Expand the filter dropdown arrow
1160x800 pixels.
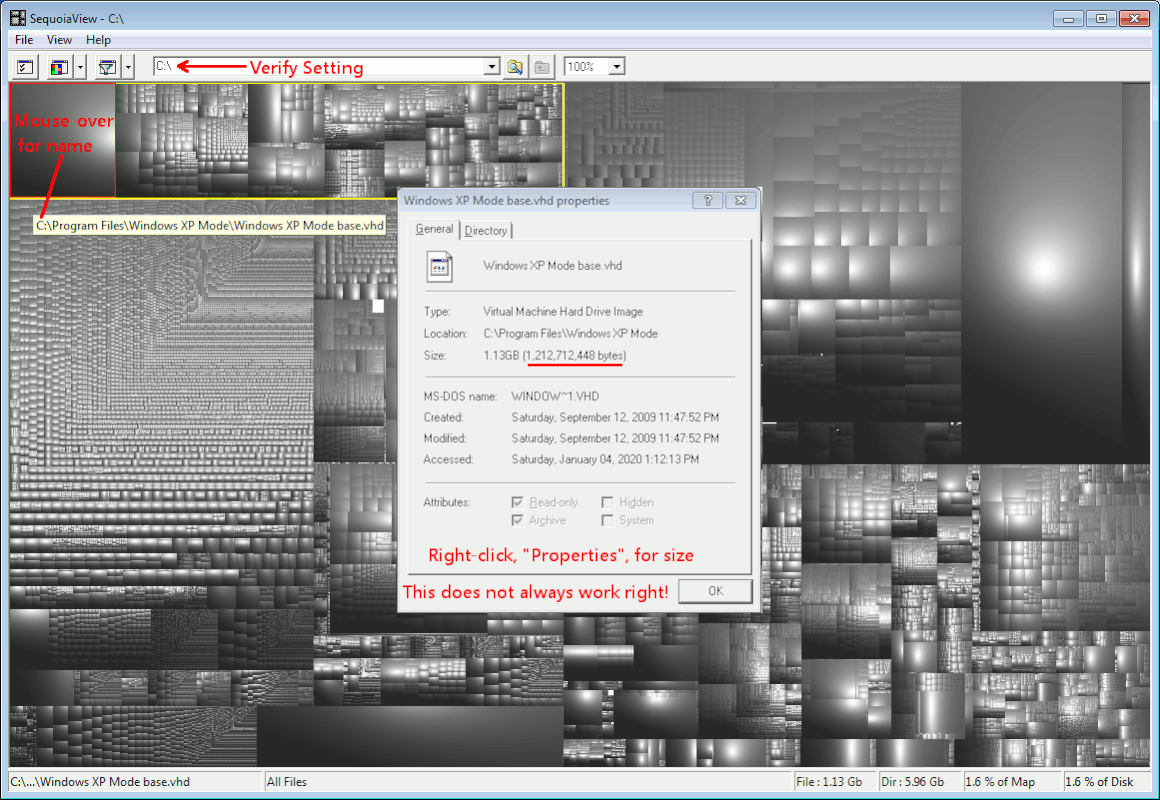(128, 67)
